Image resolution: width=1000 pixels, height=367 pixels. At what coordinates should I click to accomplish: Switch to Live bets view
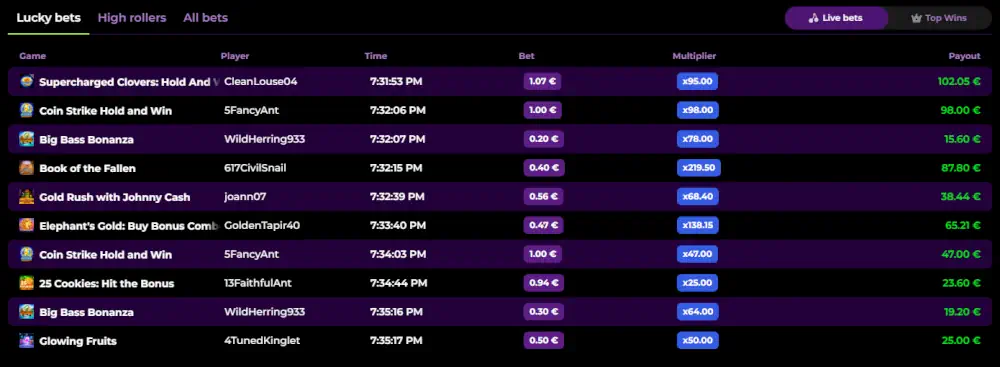tap(836, 18)
